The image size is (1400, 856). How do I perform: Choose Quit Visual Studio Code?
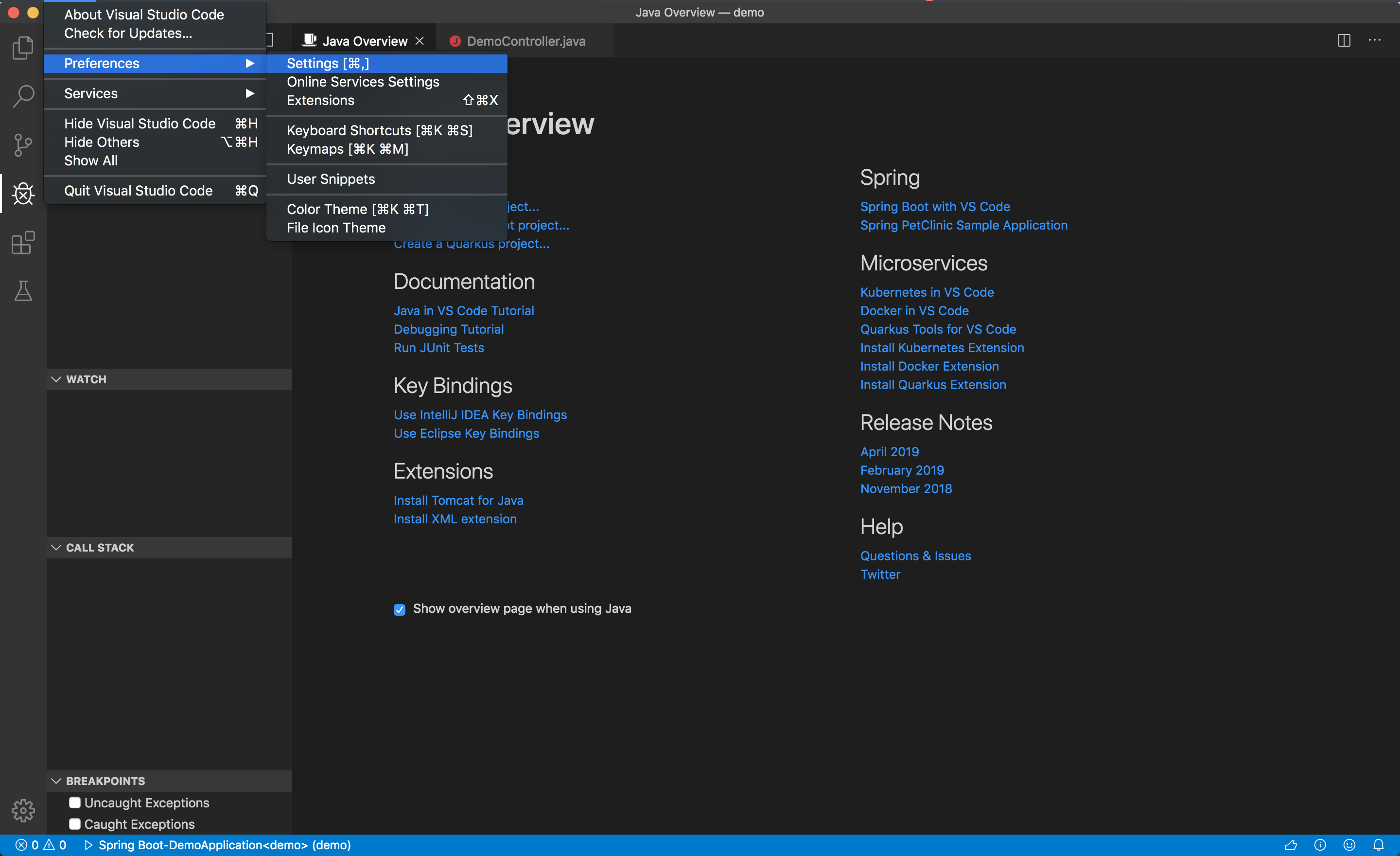(155, 191)
